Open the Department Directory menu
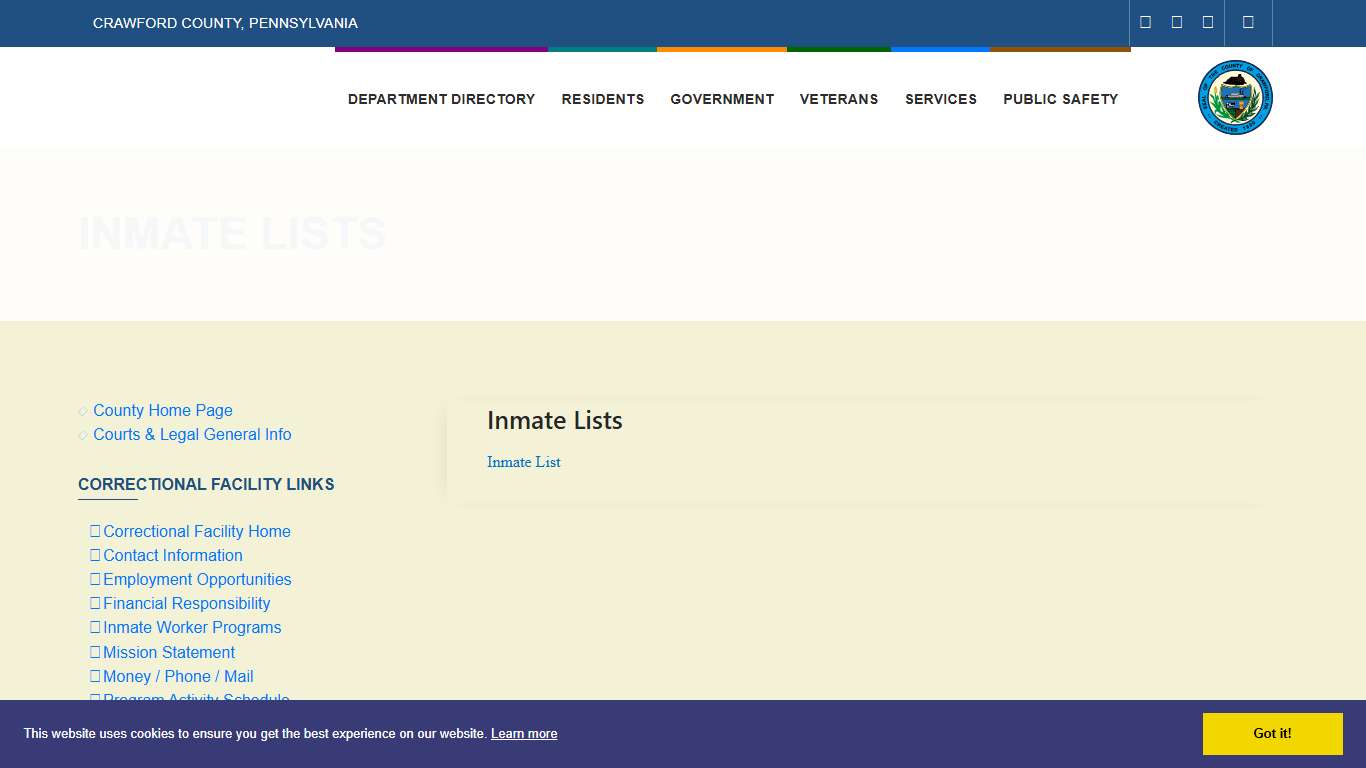The height and width of the screenshot is (768, 1366). (x=441, y=99)
